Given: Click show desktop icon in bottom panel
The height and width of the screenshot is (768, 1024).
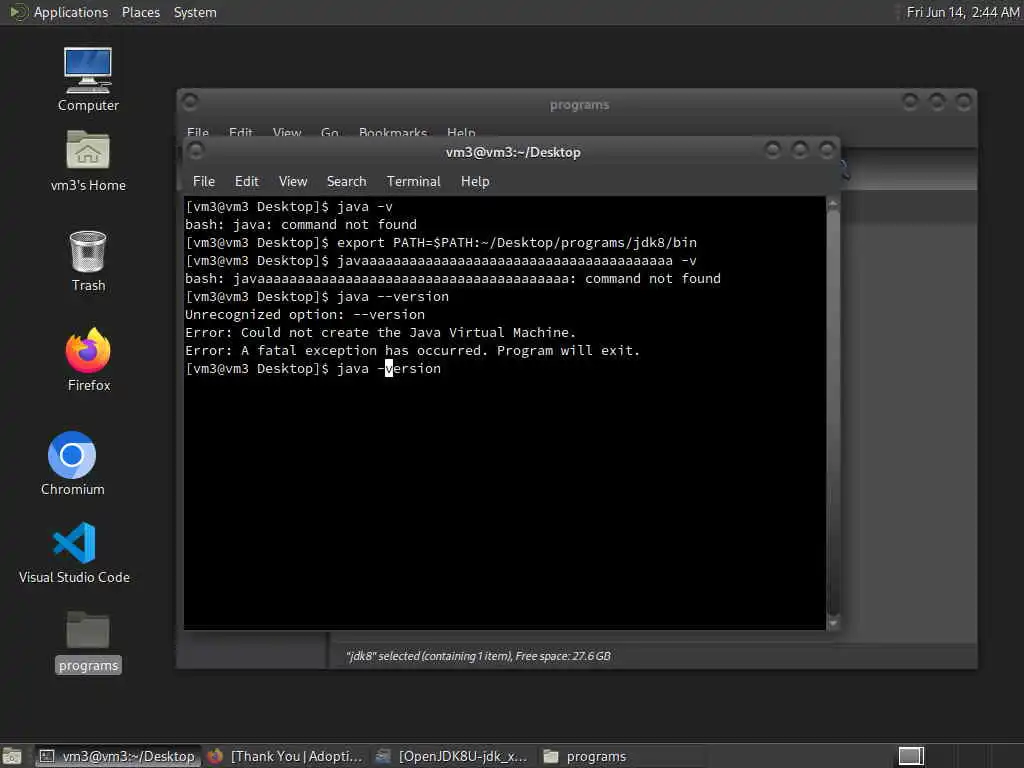Looking at the screenshot, I should (12, 757).
